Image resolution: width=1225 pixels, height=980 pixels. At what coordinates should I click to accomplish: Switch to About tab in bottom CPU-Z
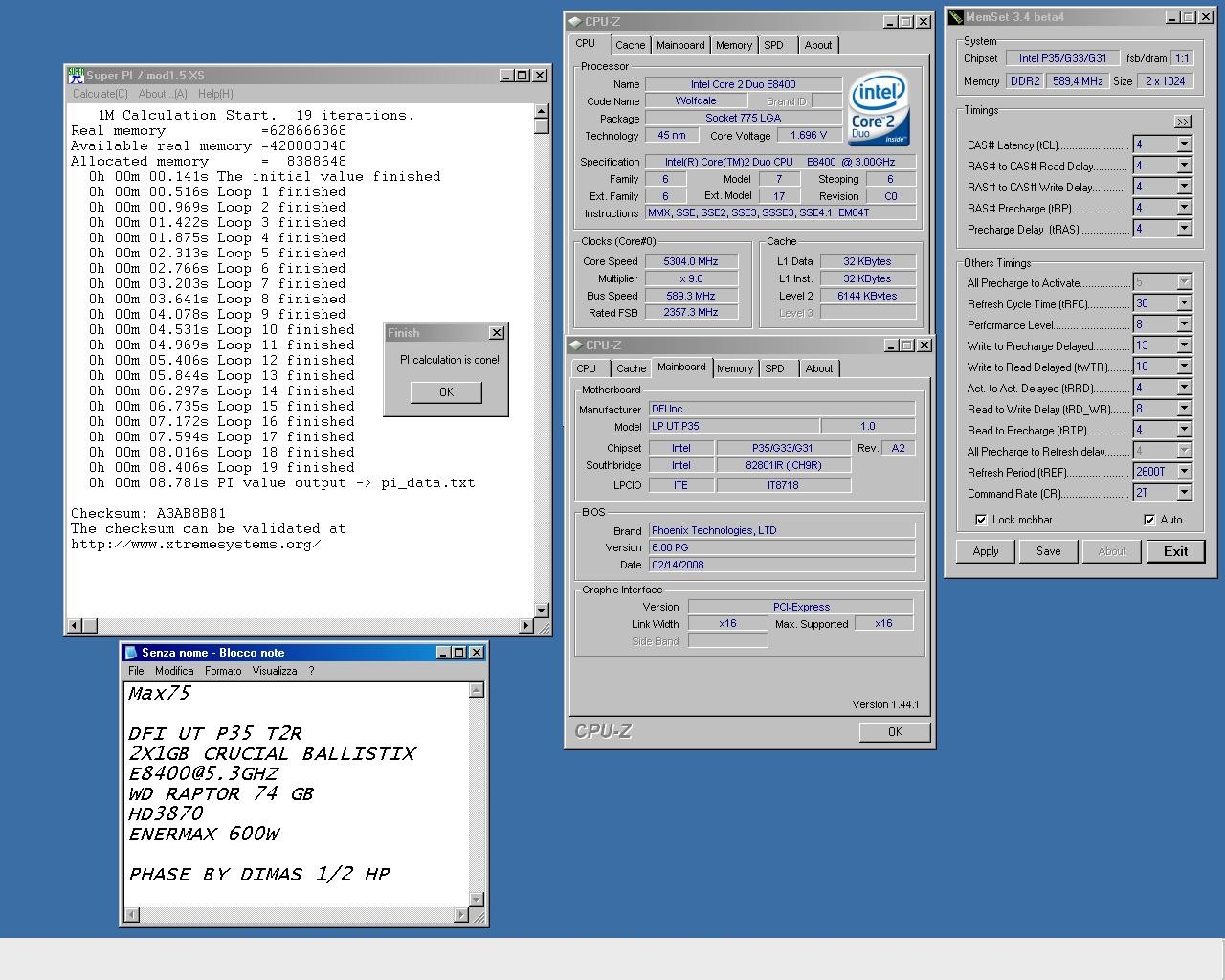coord(819,368)
